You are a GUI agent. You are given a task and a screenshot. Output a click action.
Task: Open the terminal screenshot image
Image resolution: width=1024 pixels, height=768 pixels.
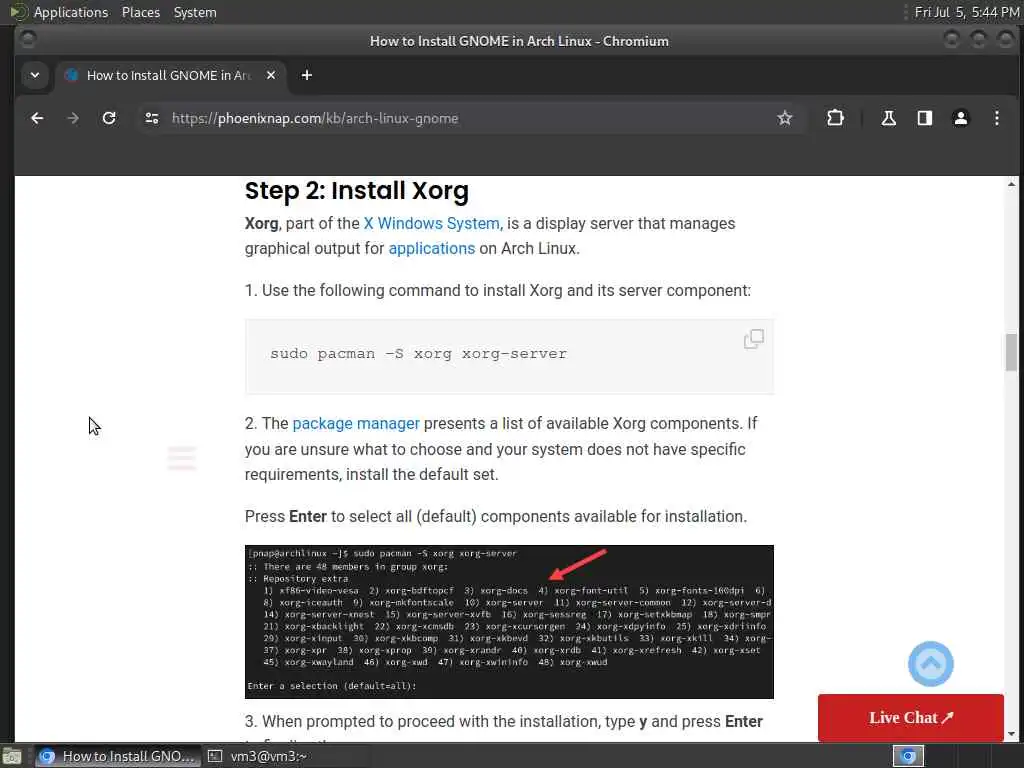point(509,622)
